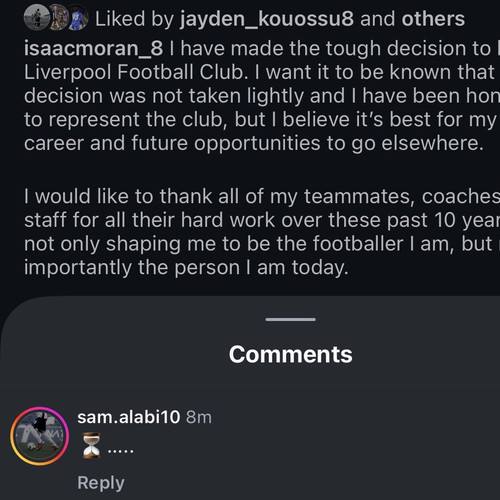Open the sam.alabi10 username in comments

tap(129, 417)
